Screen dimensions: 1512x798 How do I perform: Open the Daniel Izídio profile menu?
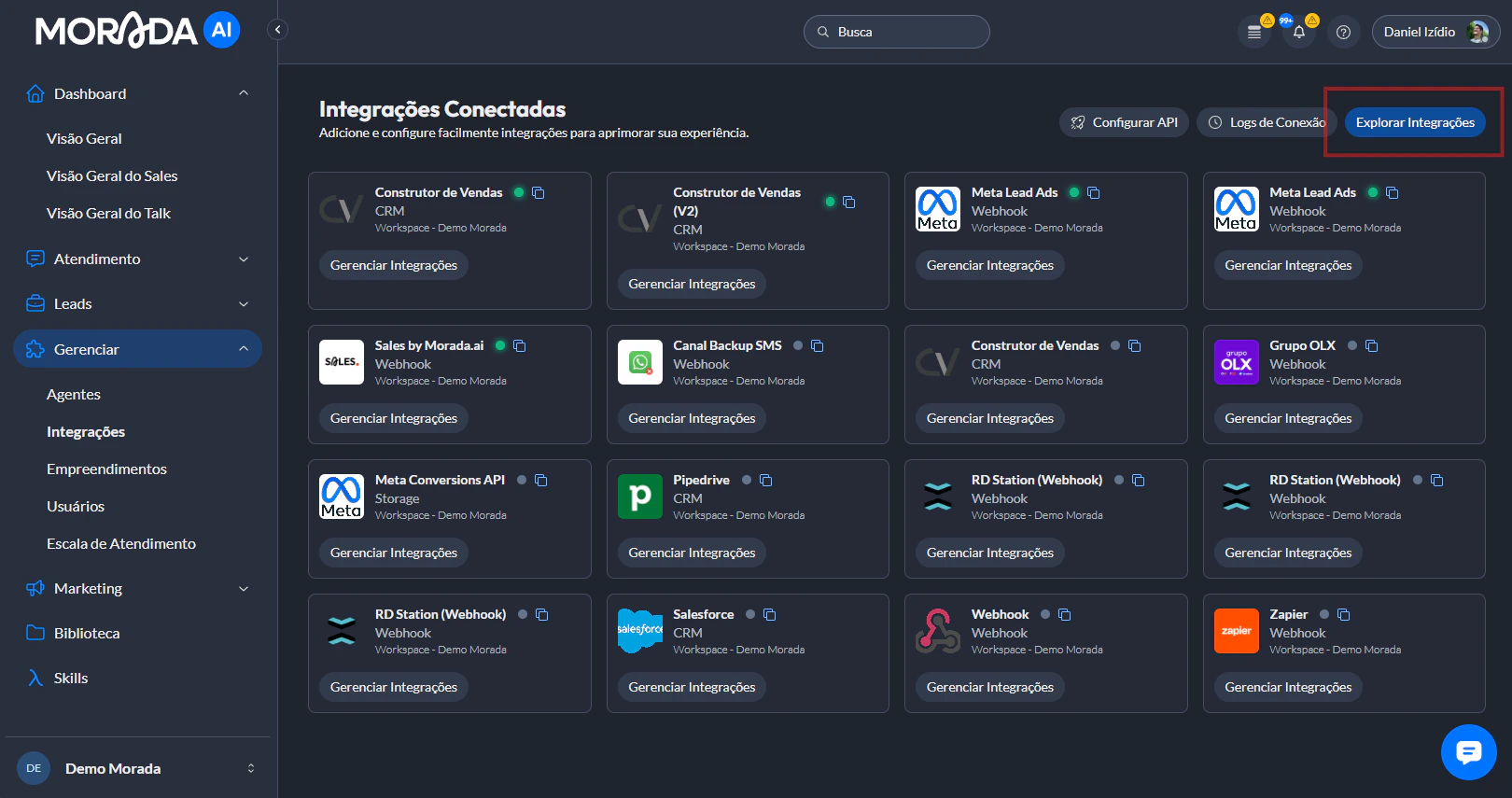[1435, 32]
